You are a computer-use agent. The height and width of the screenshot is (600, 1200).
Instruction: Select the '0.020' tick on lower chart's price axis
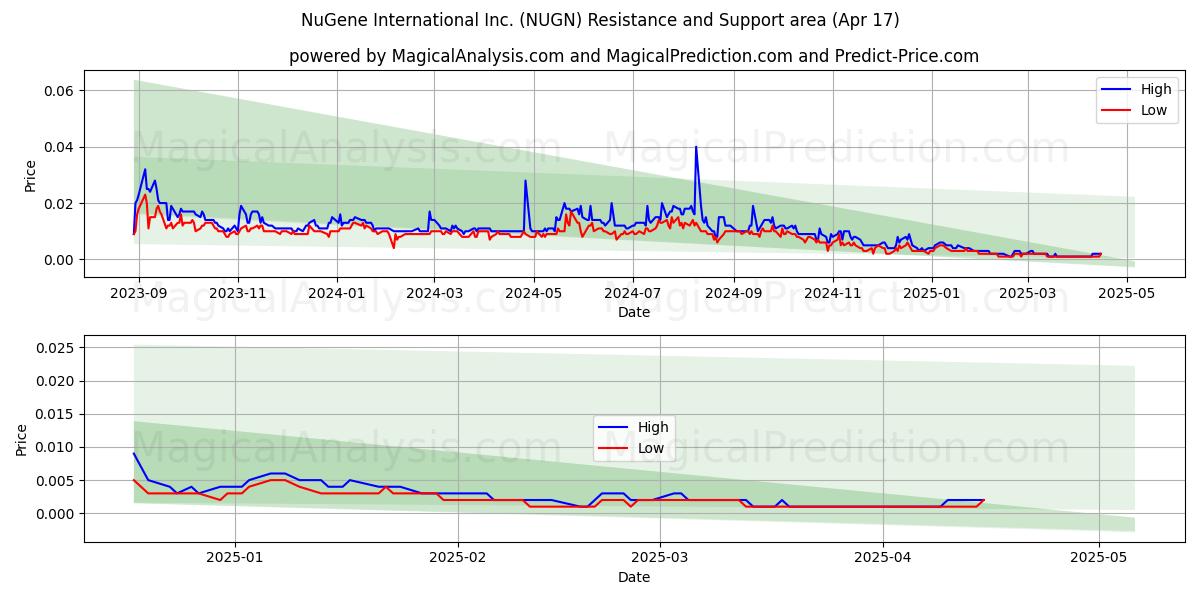[54, 381]
